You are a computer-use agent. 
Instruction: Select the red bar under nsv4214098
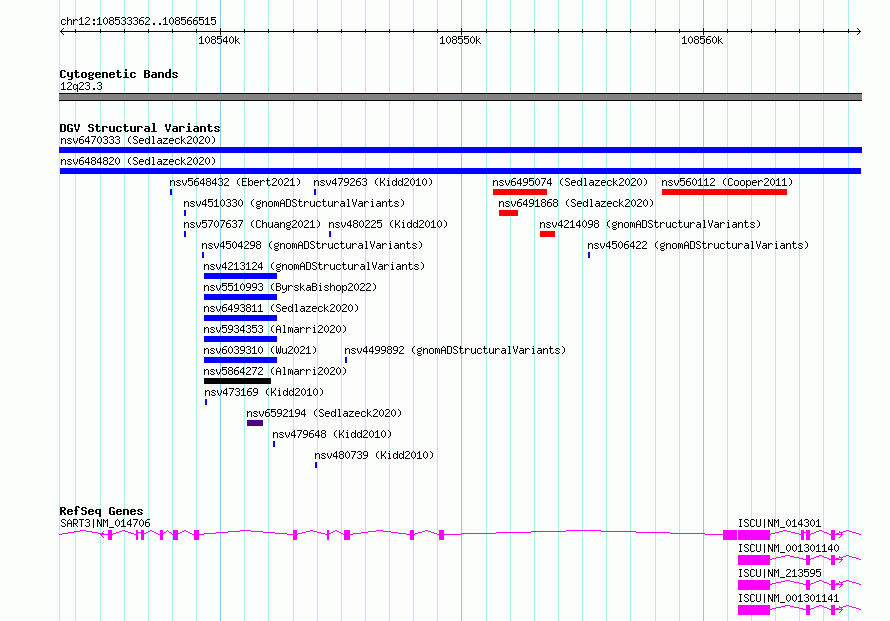point(548,234)
